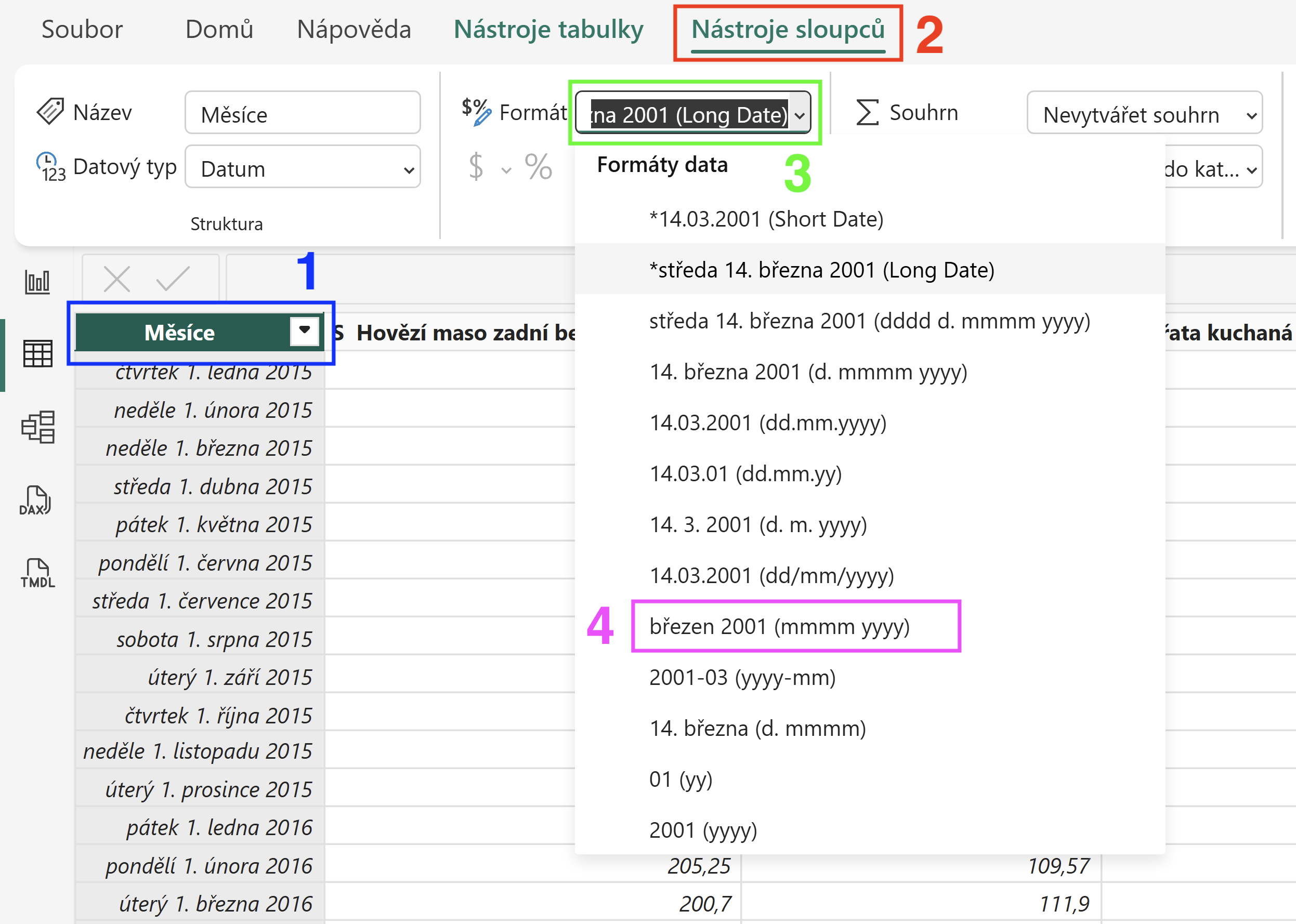Select the 14. března (d. mmmm) format

tap(870, 728)
